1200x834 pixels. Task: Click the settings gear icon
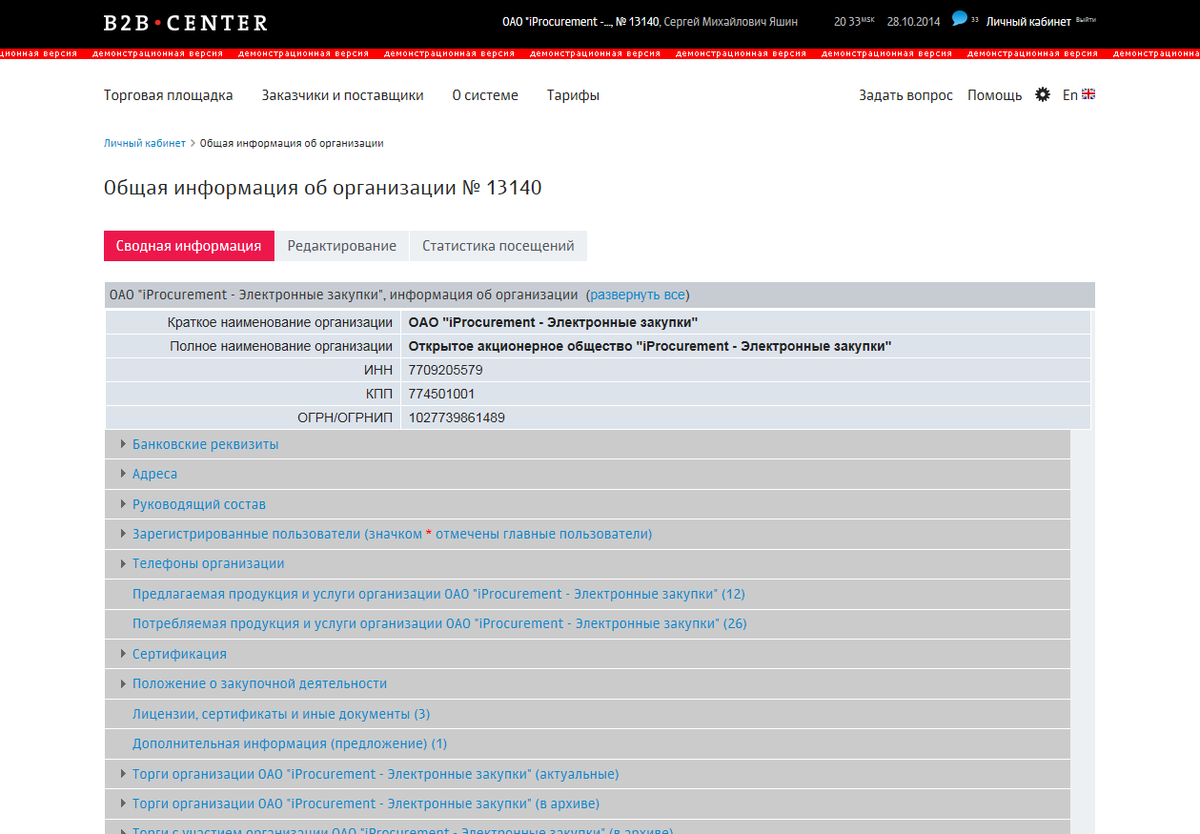coord(1042,95)
